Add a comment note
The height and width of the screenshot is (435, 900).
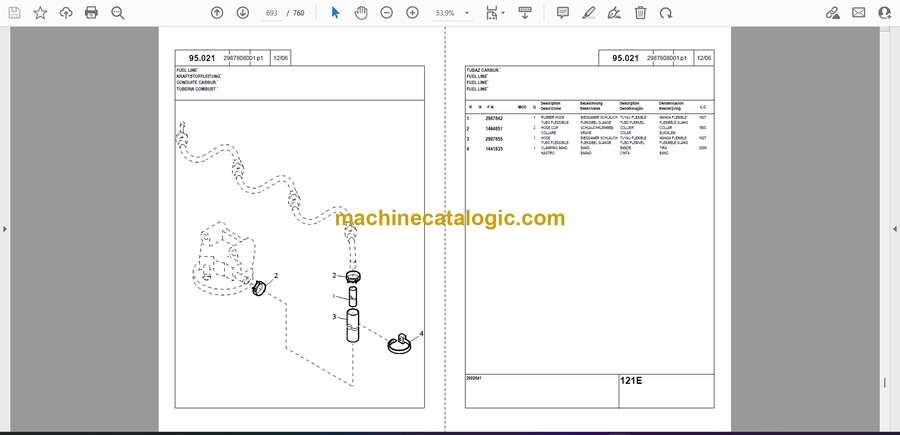[563, 13]
